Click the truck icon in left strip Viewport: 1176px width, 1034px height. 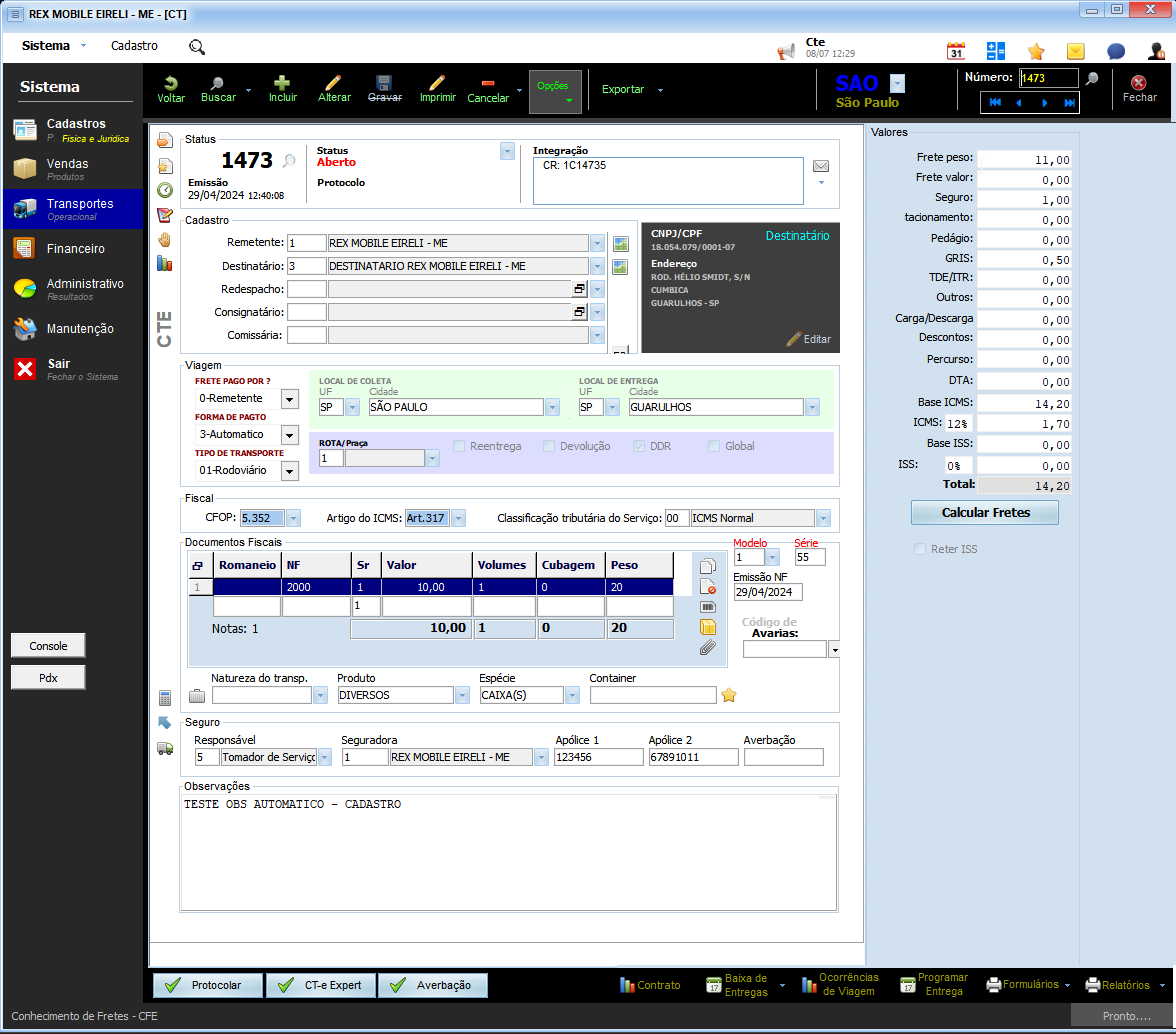165,748
